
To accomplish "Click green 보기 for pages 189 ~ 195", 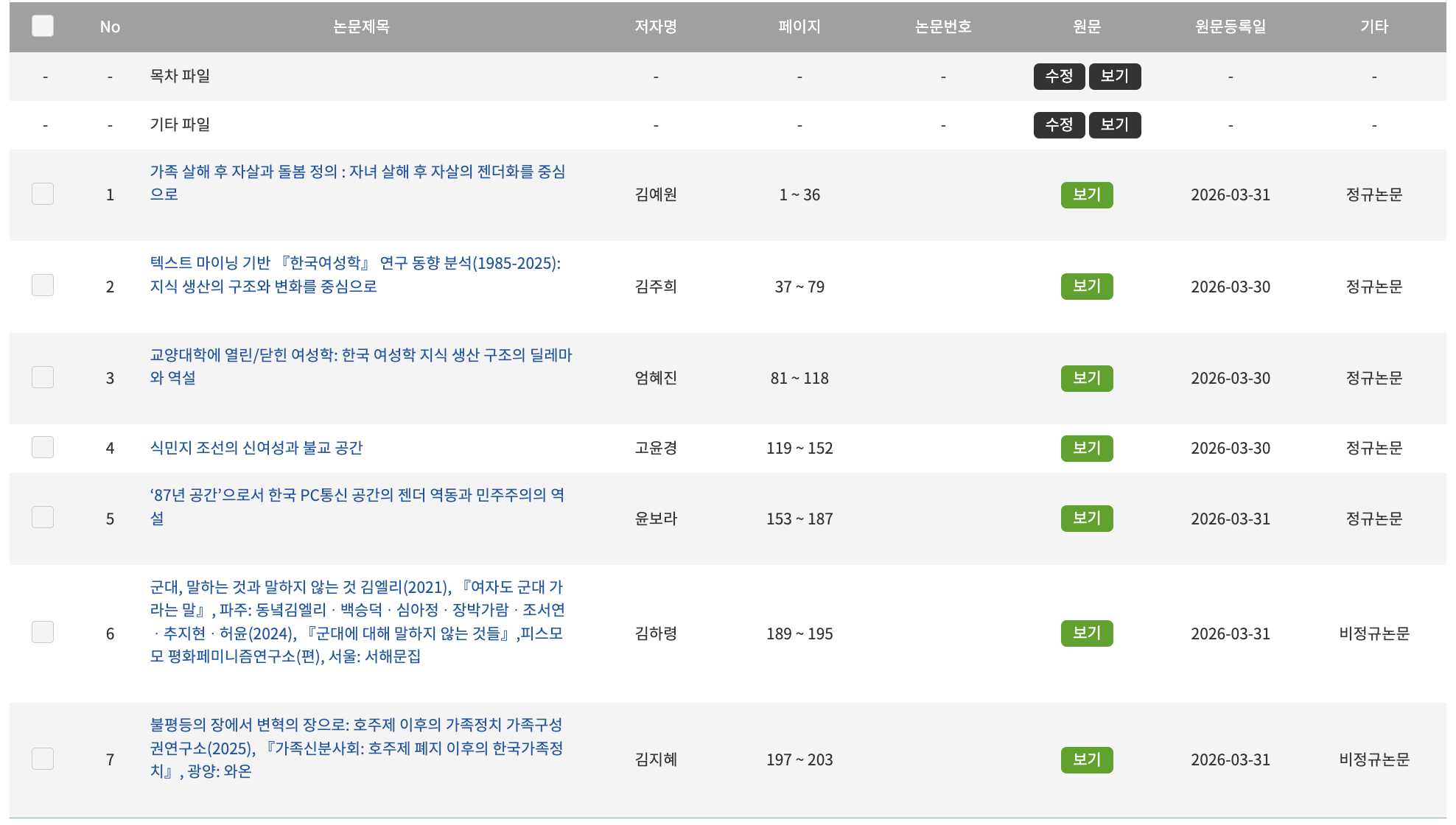I will coord(1086,633).
